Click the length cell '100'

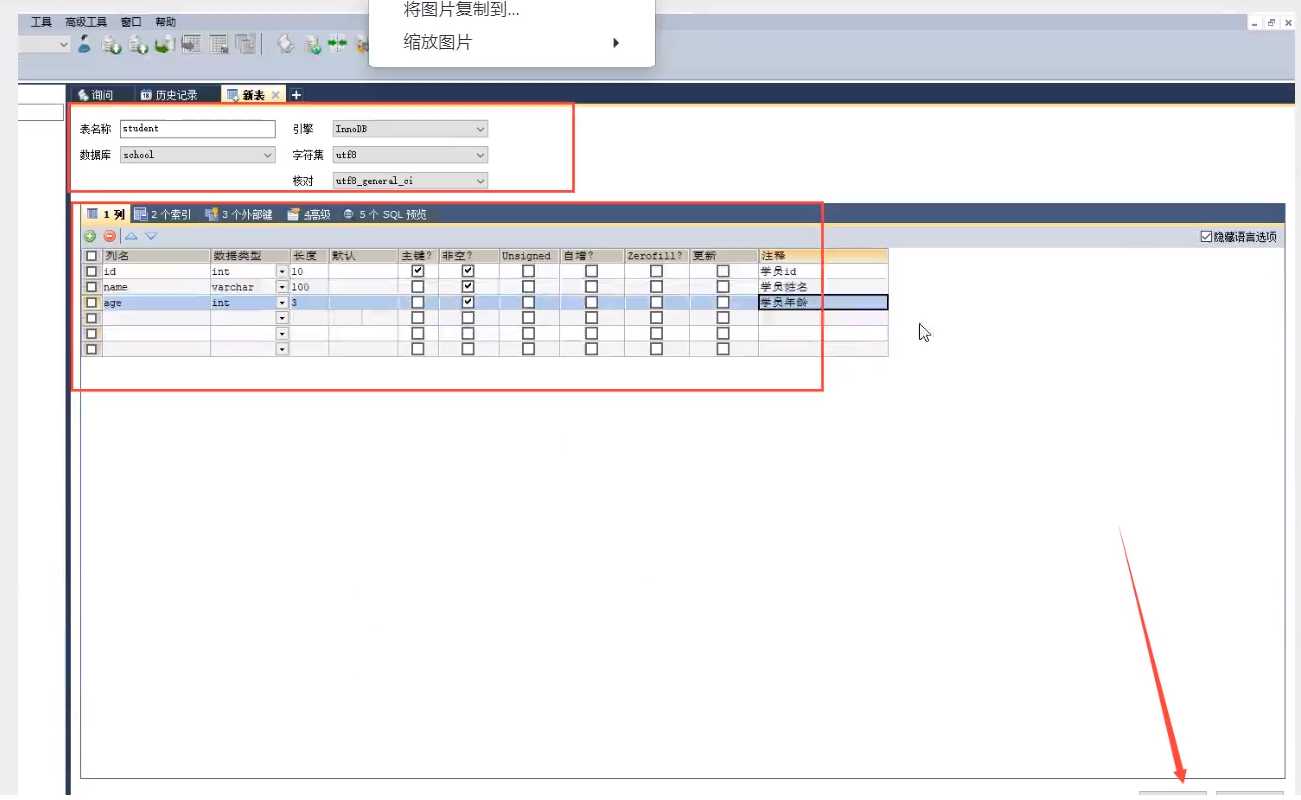[309, 287]
